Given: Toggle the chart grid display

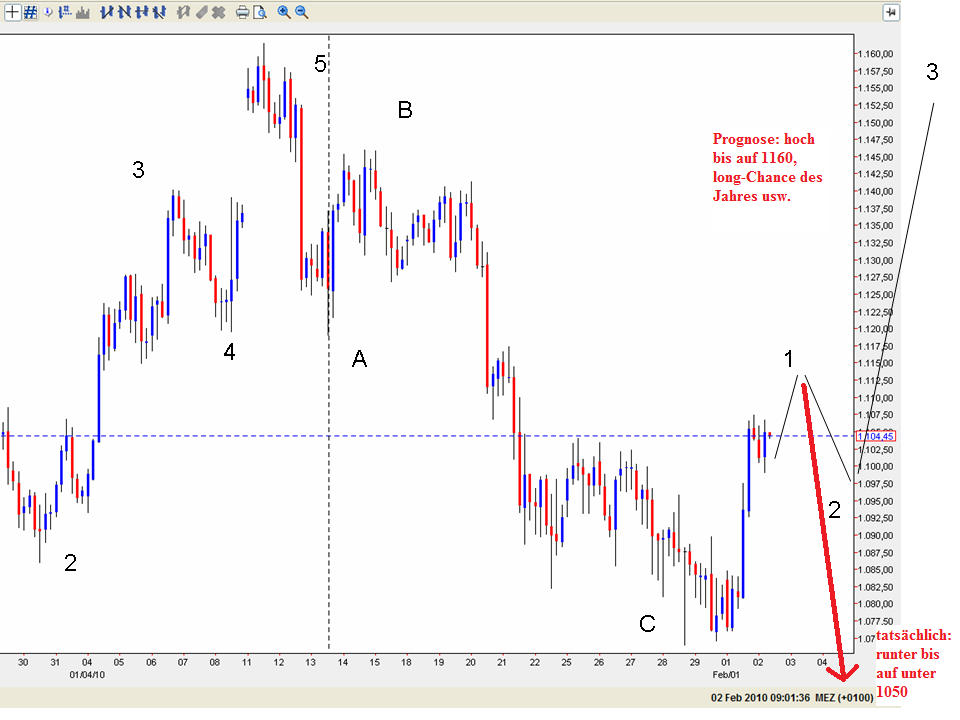Looking at the screenshot, I should pos(30,12).
